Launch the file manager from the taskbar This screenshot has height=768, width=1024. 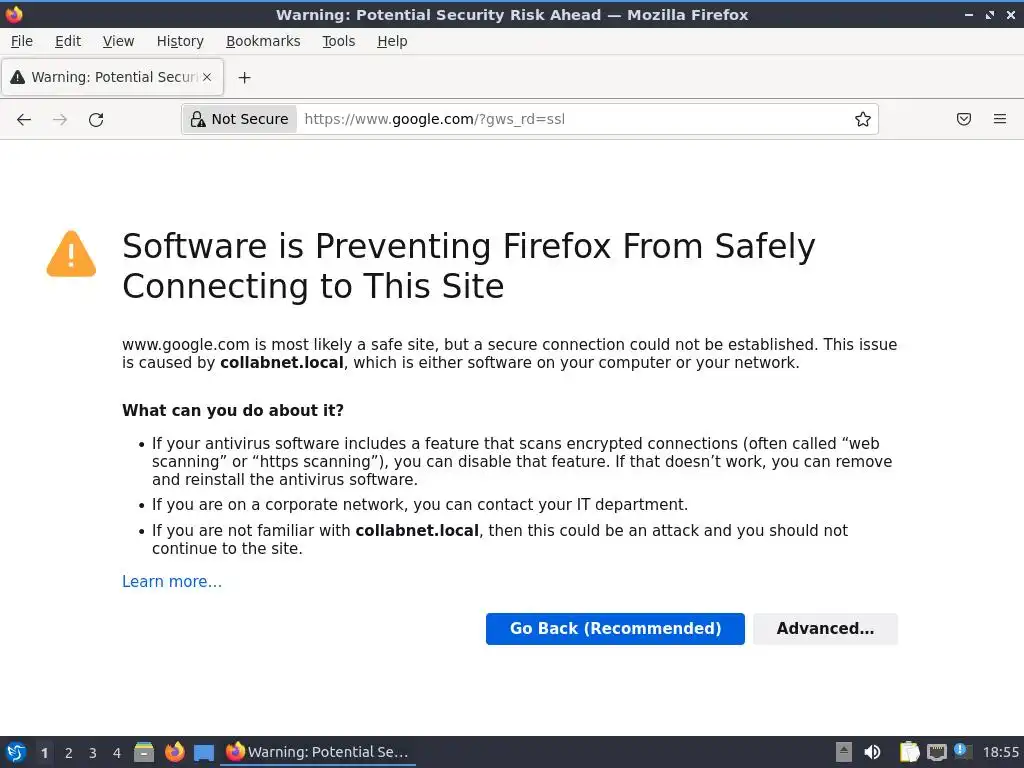[x=144, y=752]
